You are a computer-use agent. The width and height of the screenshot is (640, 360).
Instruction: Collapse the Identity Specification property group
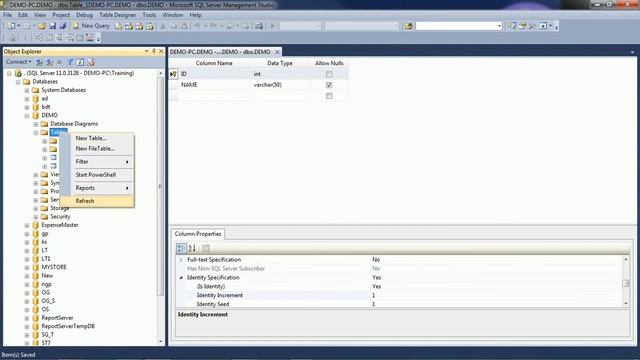[x=181, y=278]
